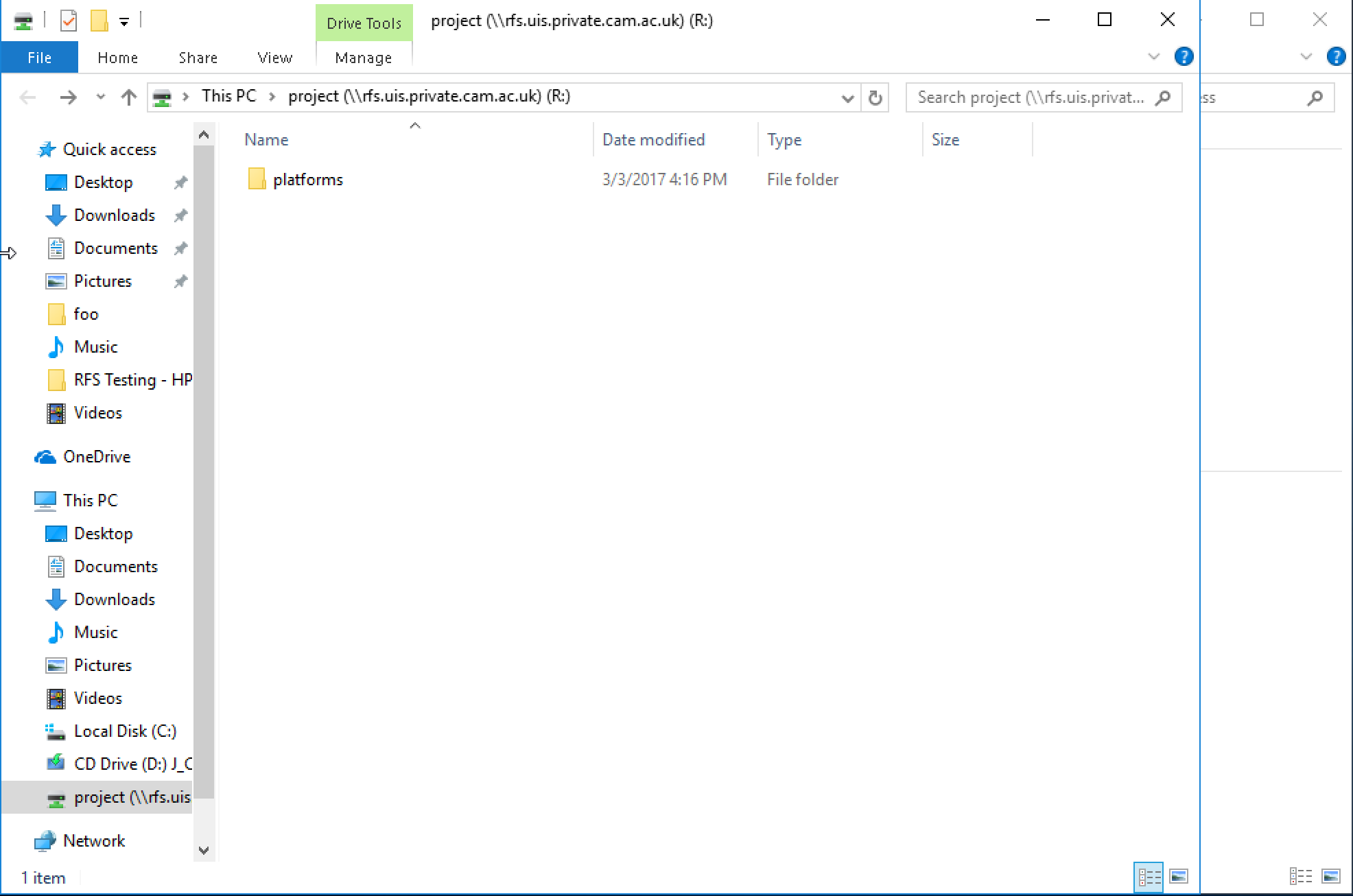Unpin Documents from Quick access
The width and height of the screenshot is (1353, 896).
pyautogui.click(x=180, y=248)
